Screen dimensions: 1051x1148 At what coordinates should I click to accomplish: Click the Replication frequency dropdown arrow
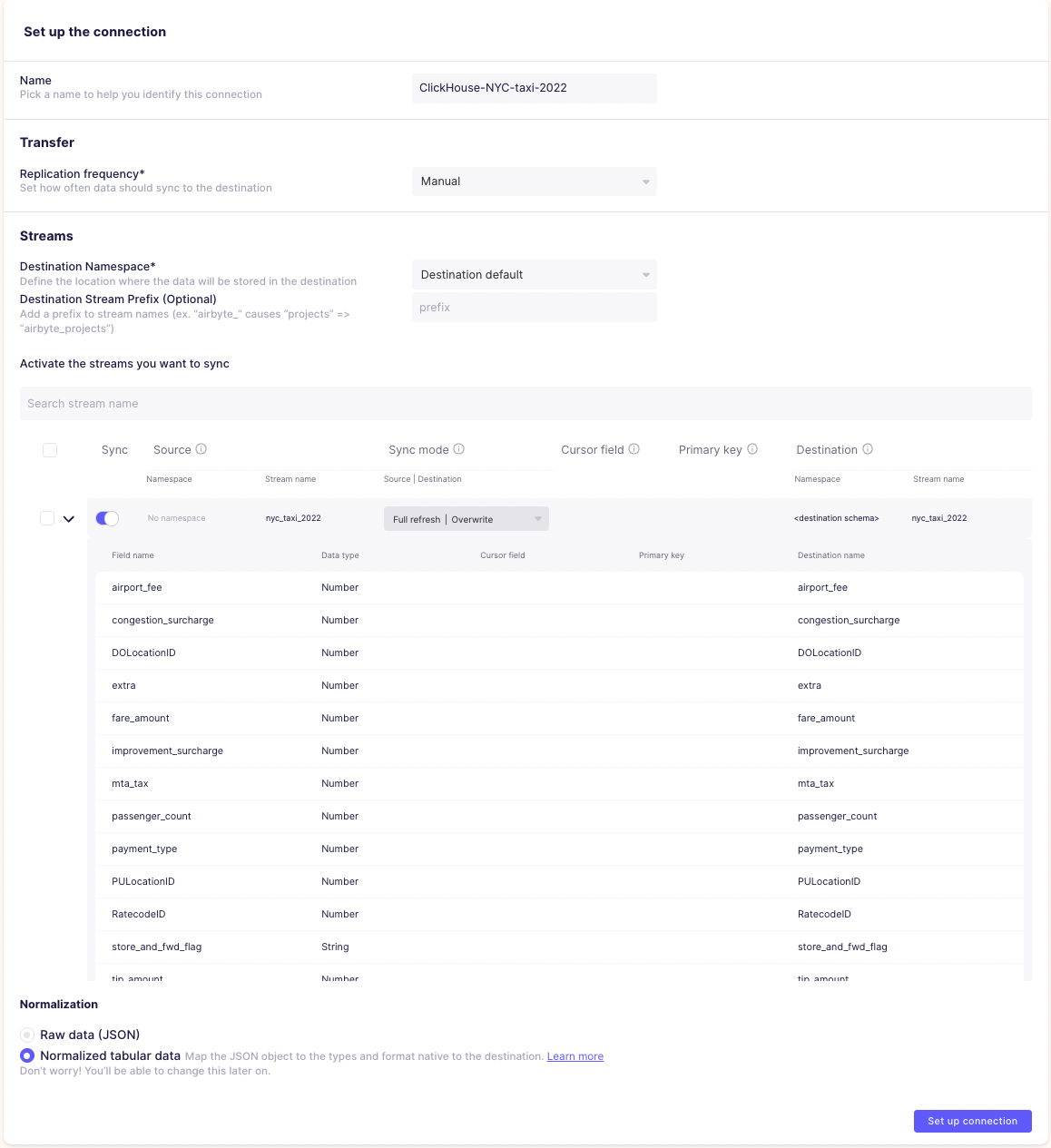646,182
